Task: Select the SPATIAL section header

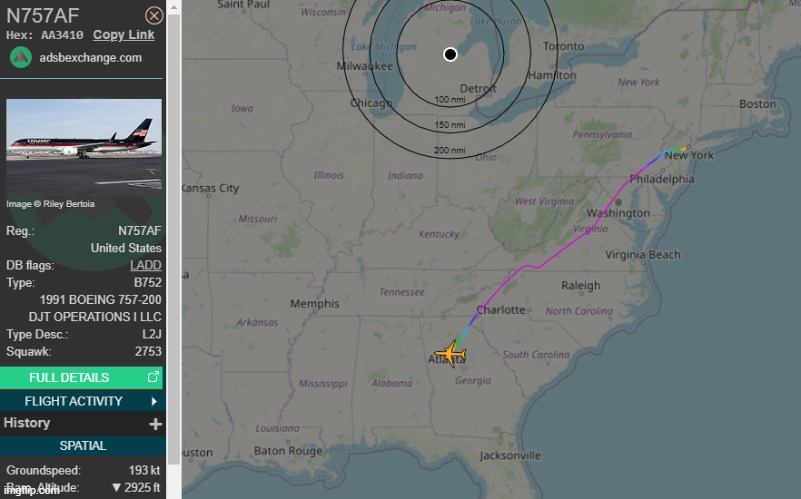Action: point(83,445)
